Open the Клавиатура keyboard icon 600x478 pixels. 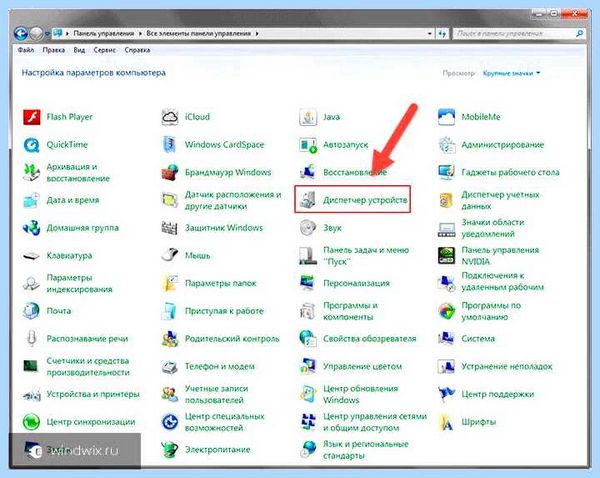[x=32, y=255]
